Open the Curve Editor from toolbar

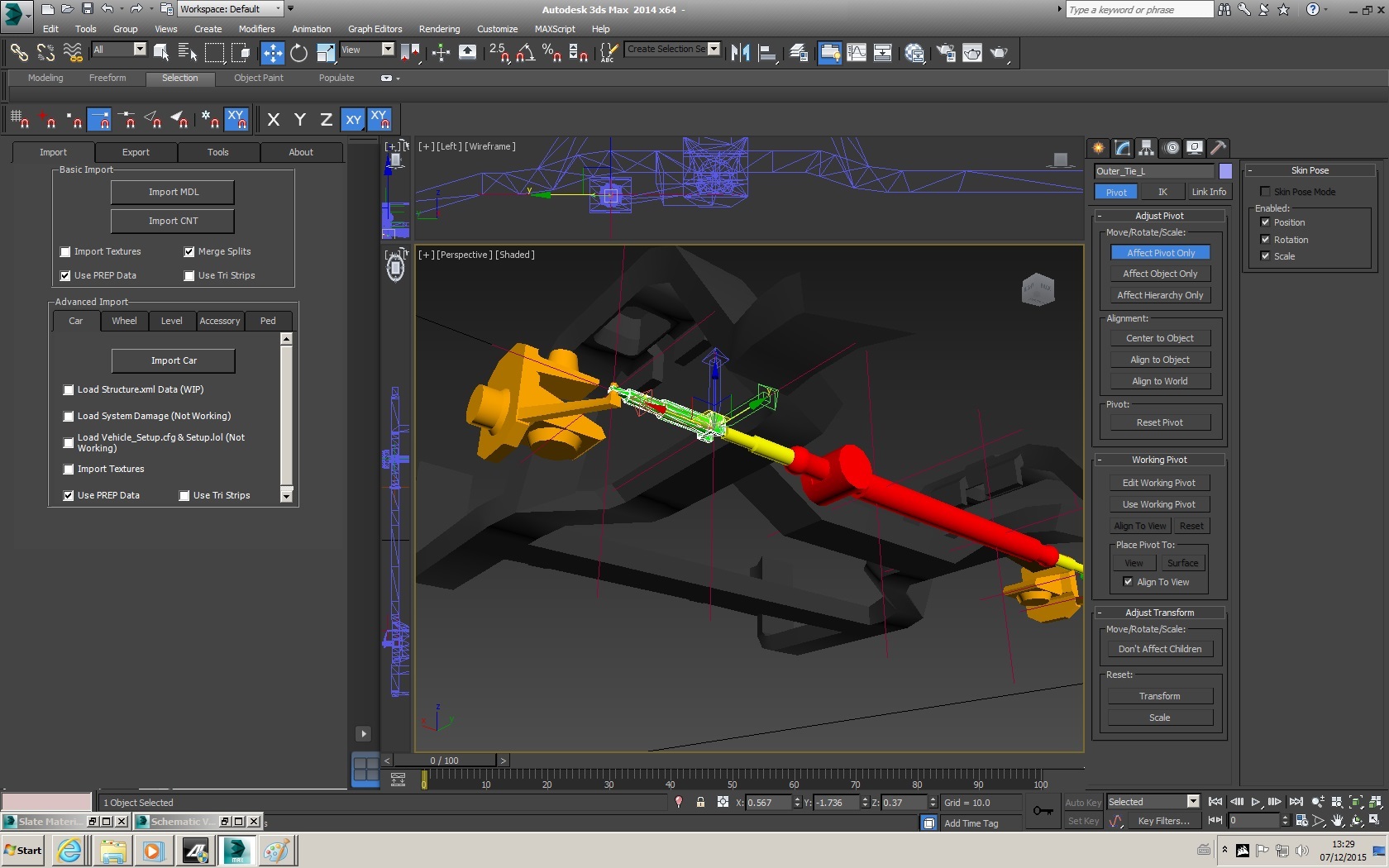857,53
